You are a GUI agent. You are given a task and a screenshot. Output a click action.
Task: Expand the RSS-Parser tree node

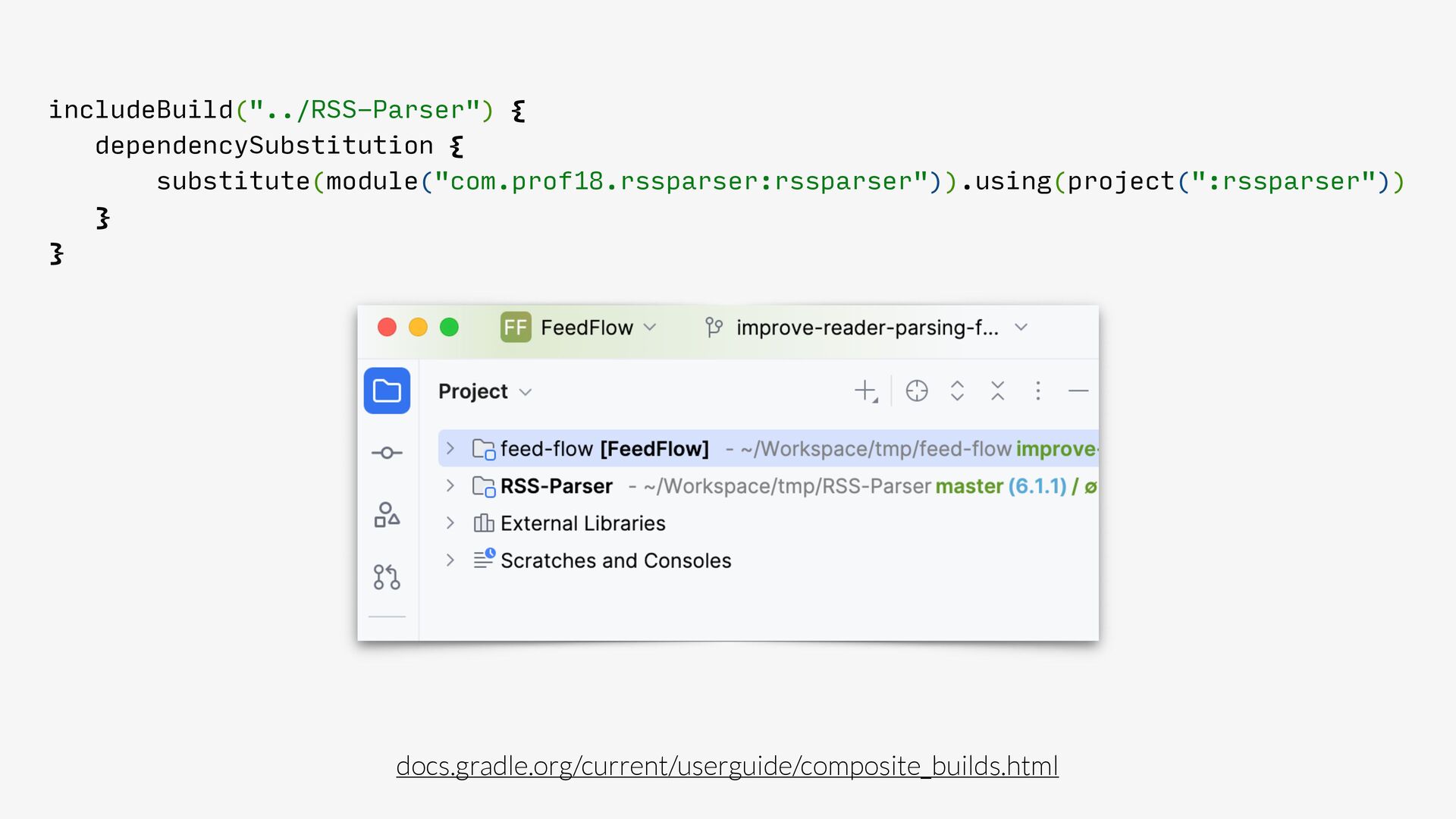coord(450,485)
